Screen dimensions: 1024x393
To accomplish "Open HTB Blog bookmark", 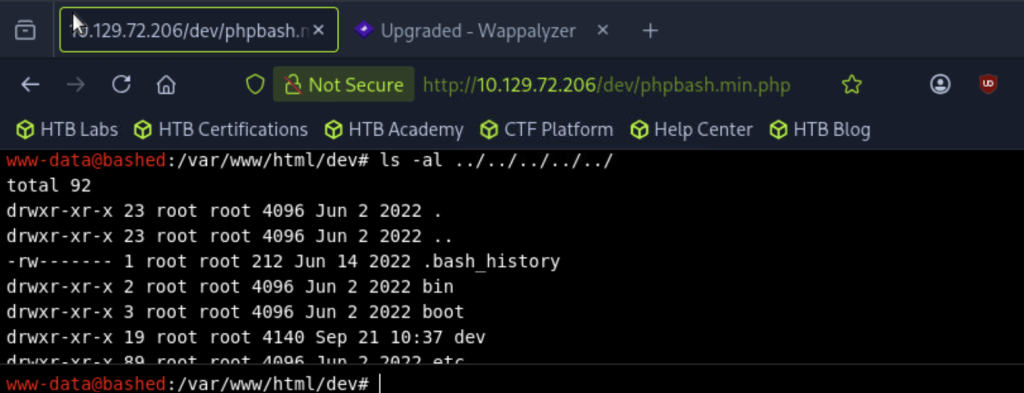I will [820, 130].
